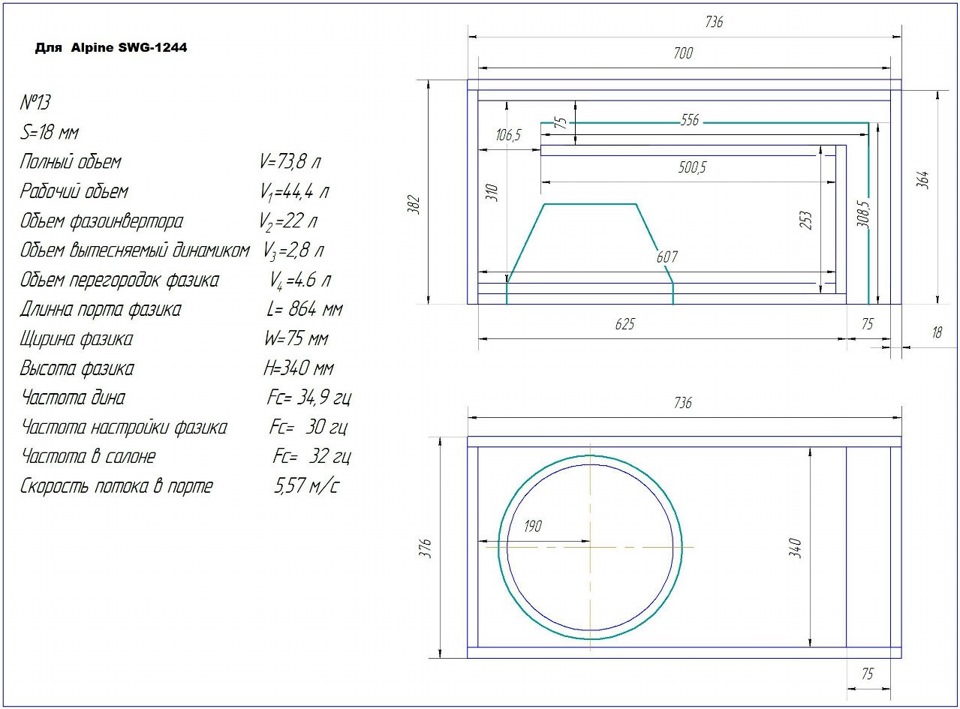Select the 106,5 dimension label
The width and height of the screenshot is (960, 709).
point(508,135)
